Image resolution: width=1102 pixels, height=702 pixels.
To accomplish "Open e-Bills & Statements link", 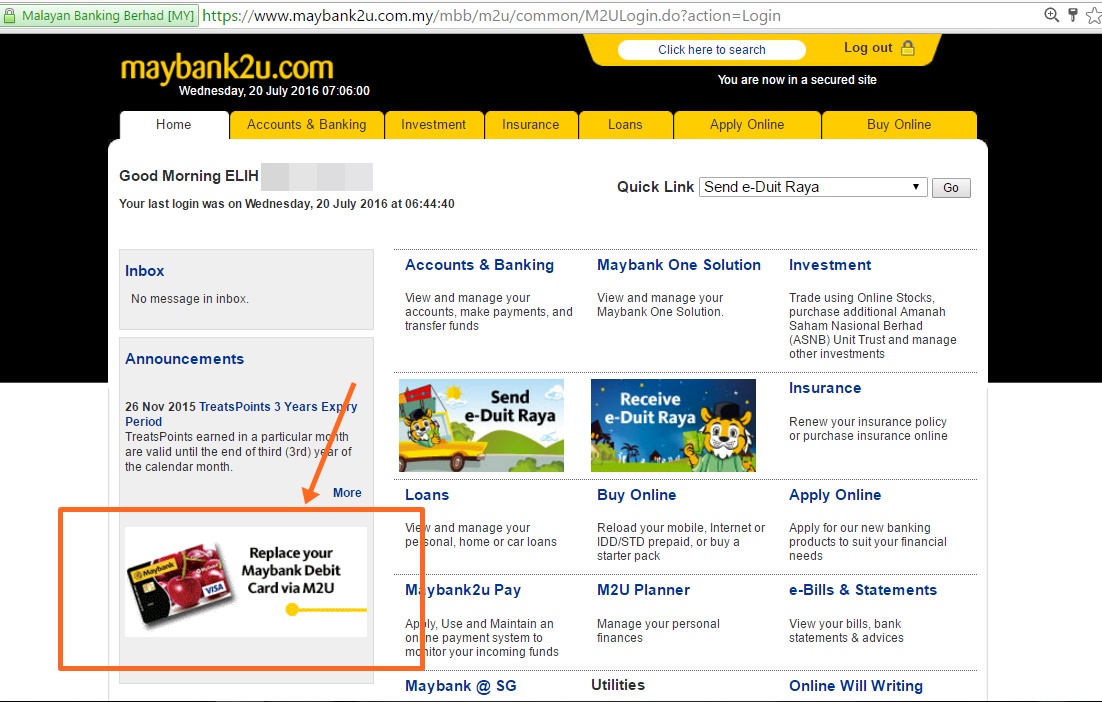I will (x=863, y=590).
